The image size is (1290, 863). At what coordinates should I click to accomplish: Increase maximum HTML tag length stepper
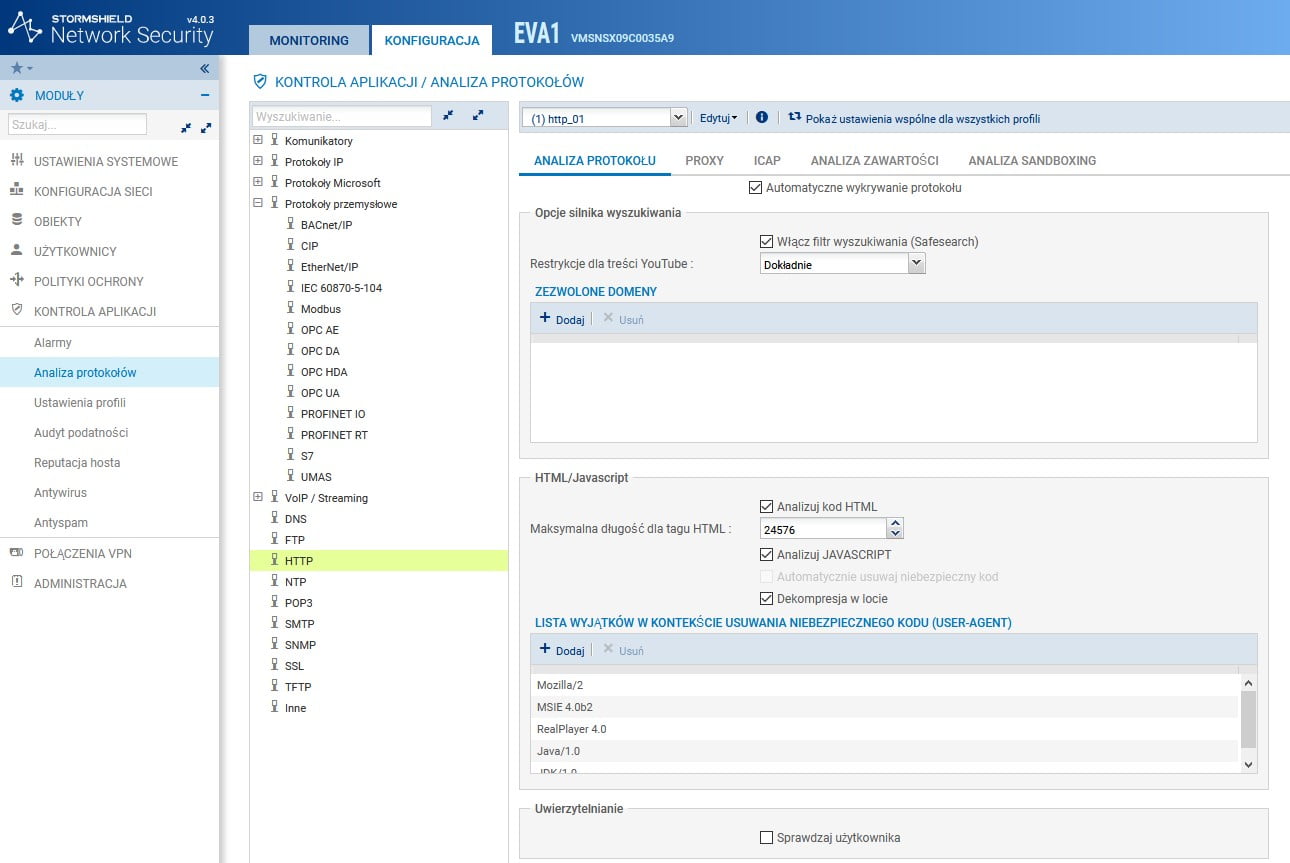tap(895, 523)
